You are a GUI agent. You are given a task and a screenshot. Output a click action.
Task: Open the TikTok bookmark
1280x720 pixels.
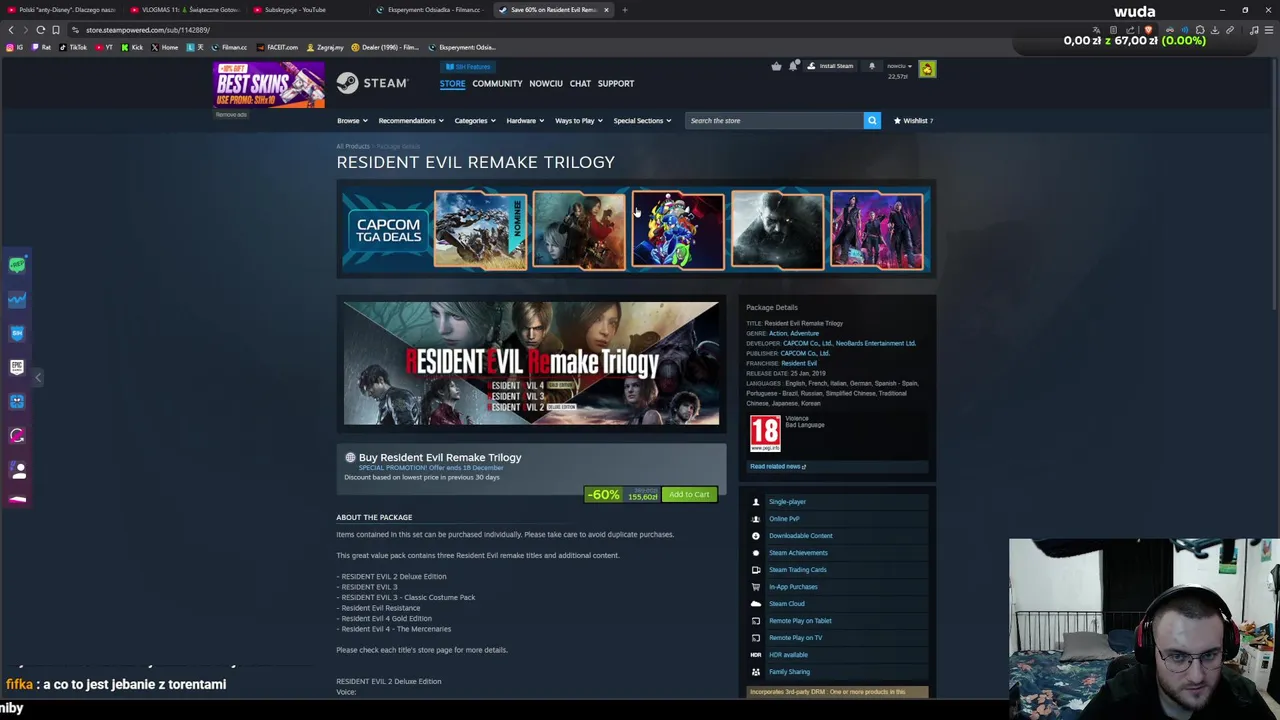72,47
